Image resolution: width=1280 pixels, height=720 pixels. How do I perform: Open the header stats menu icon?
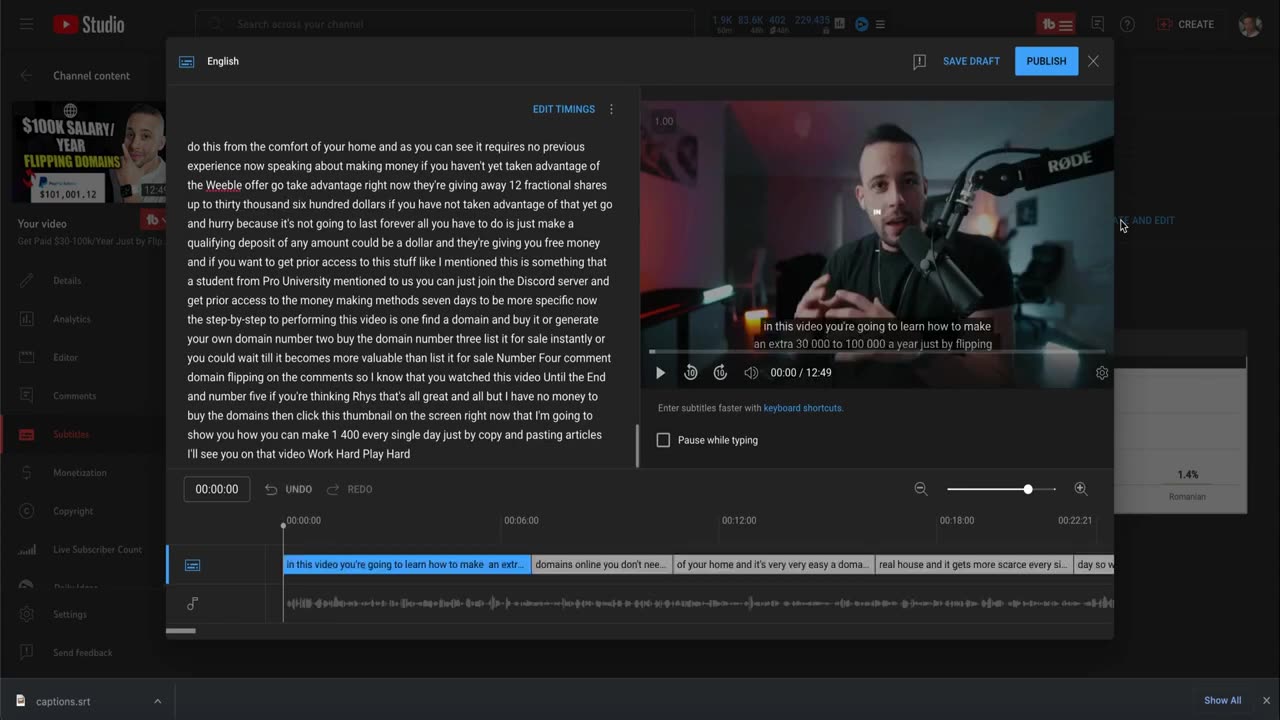point(881,24)
